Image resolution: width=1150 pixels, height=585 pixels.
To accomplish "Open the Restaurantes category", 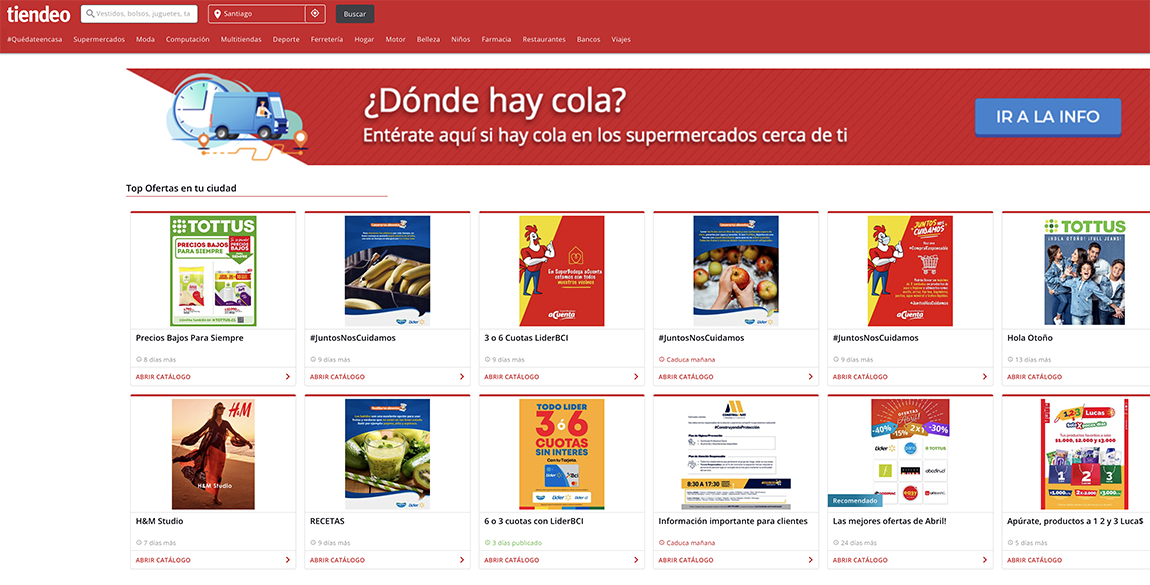I will click(x=544, y=40).
